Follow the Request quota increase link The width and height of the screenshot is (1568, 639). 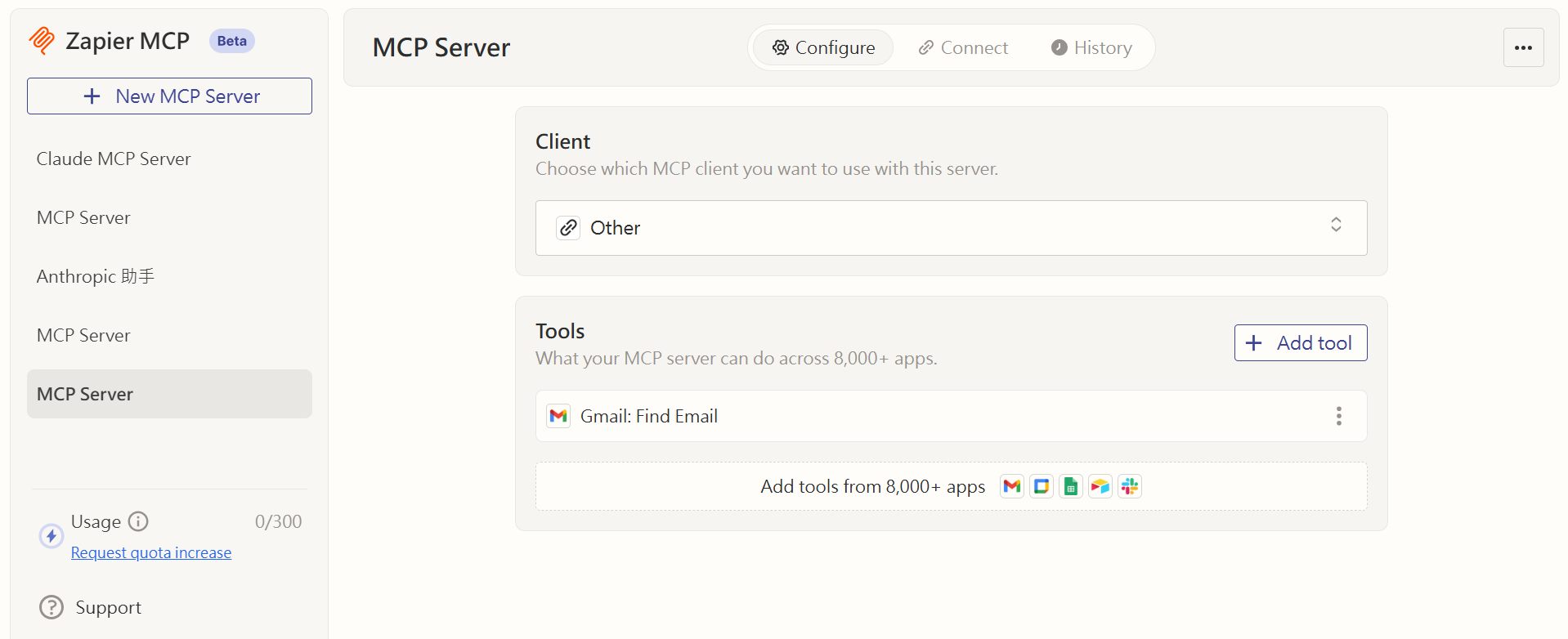click(151, 553)
